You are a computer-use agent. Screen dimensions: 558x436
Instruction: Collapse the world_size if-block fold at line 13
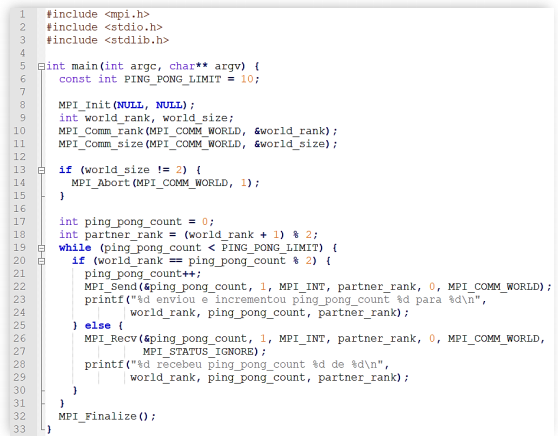pyautogui.click(x=41, y=170)
